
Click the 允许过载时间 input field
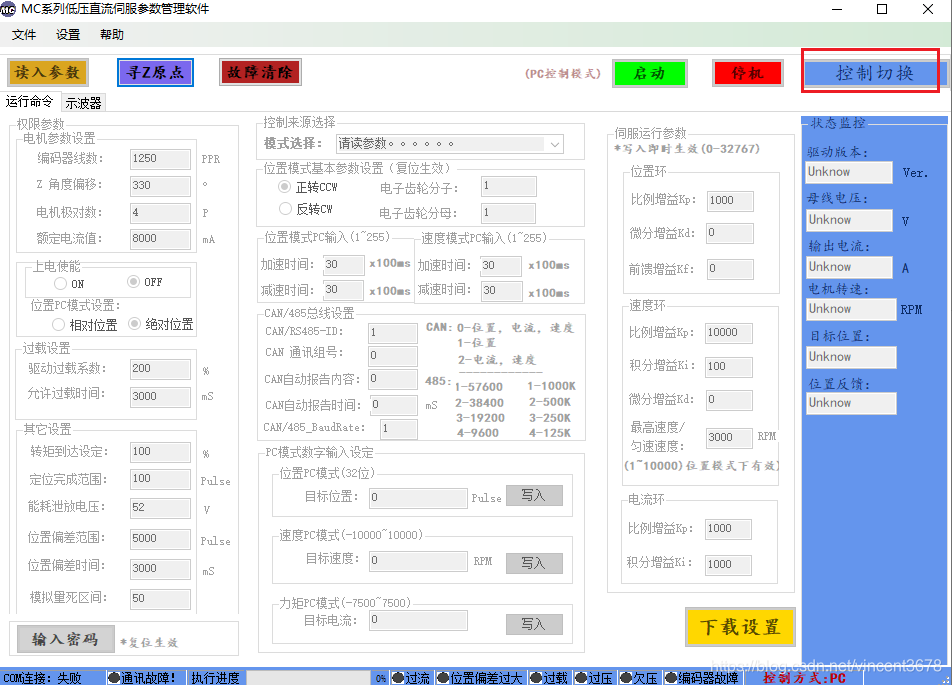tap(160, 397)
